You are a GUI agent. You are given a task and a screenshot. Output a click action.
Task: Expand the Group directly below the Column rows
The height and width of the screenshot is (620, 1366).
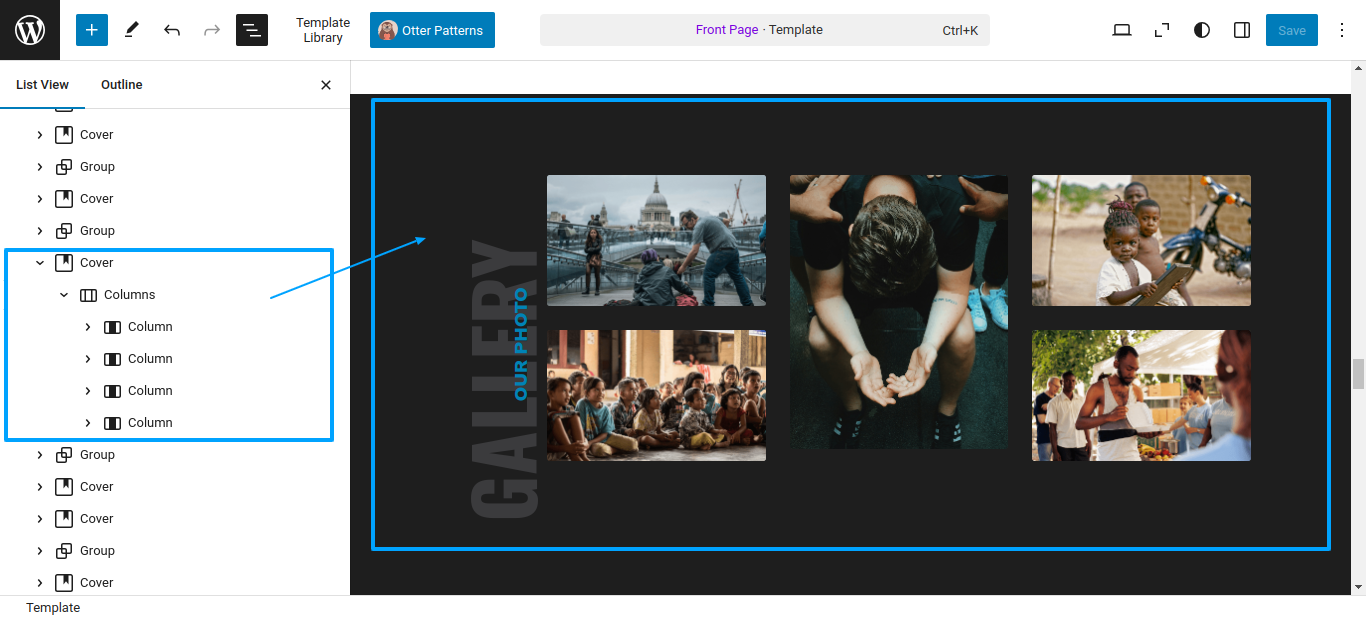pyautogui.click(x=40, y=455)
